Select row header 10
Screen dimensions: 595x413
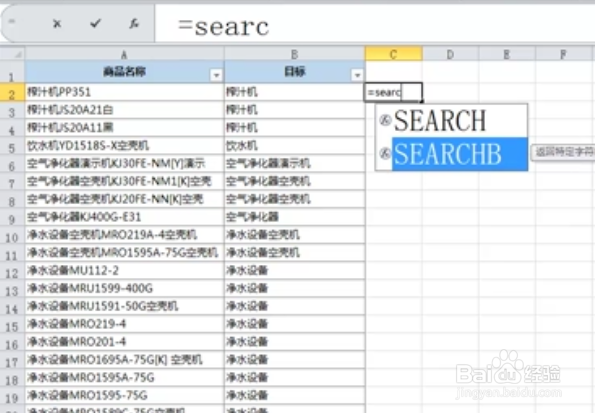point(12,236)
